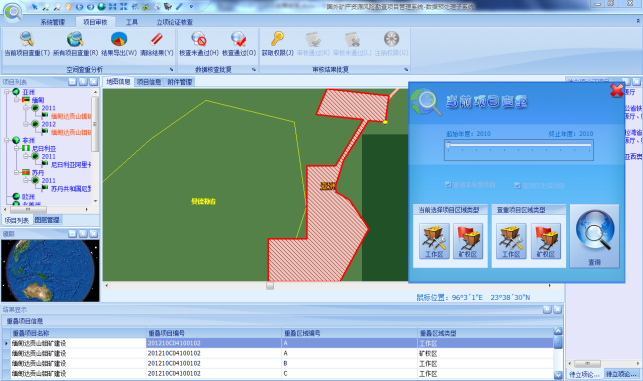The width and height of the screenshot is (643, 381).
Task: Click the large 查询 search button
Action: click(595, 237)
